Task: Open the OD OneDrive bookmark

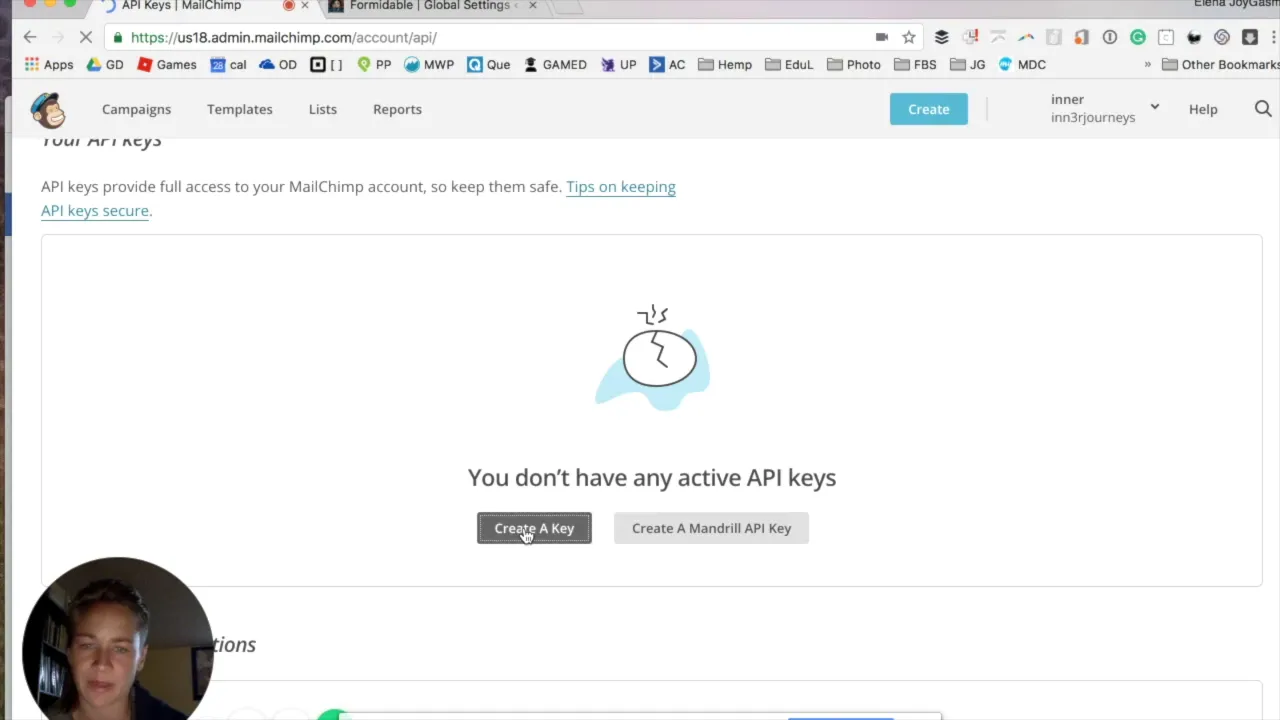Action: [278, 64]
